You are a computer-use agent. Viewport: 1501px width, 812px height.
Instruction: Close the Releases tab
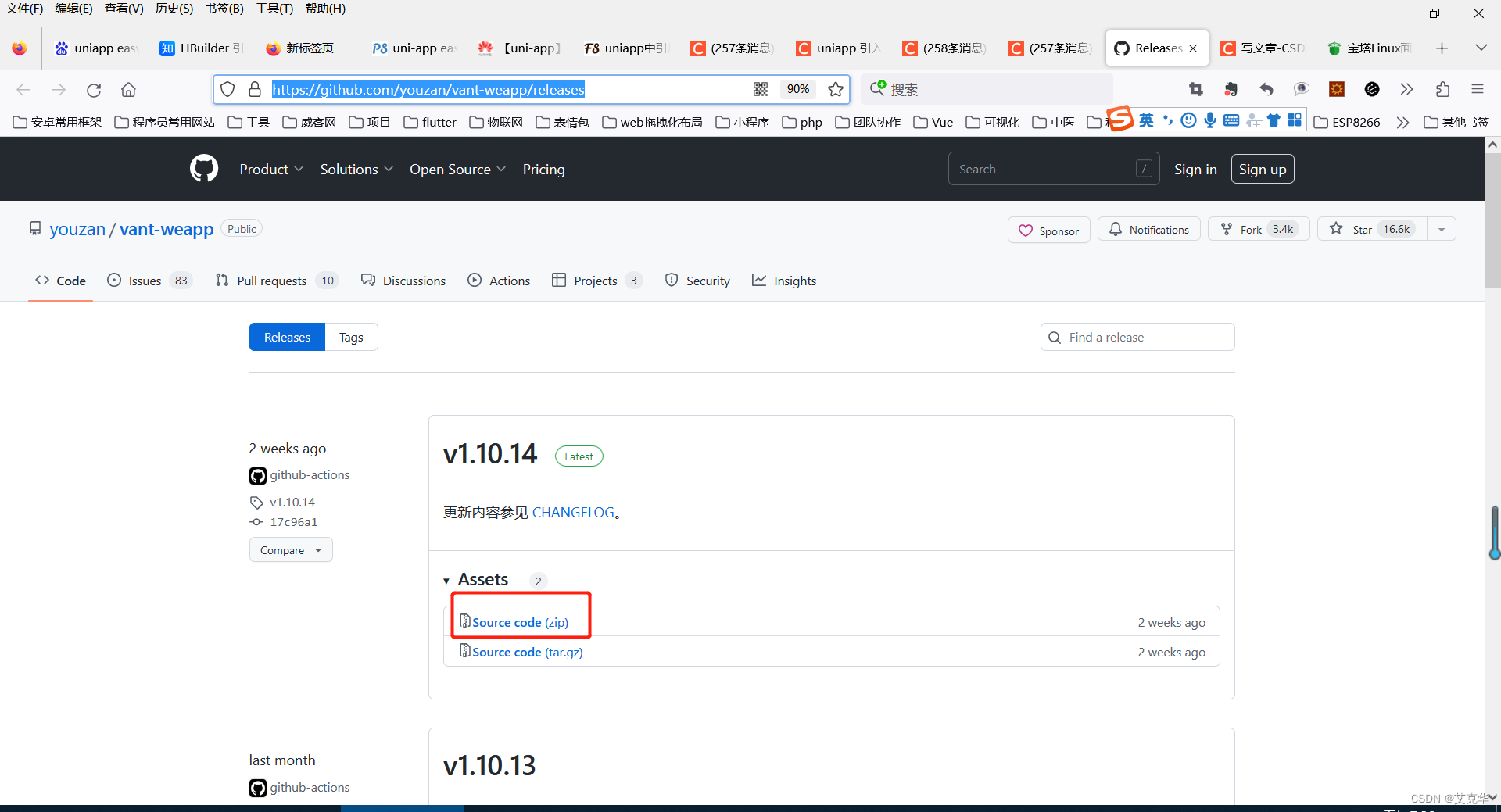(x=1193, y=48)
